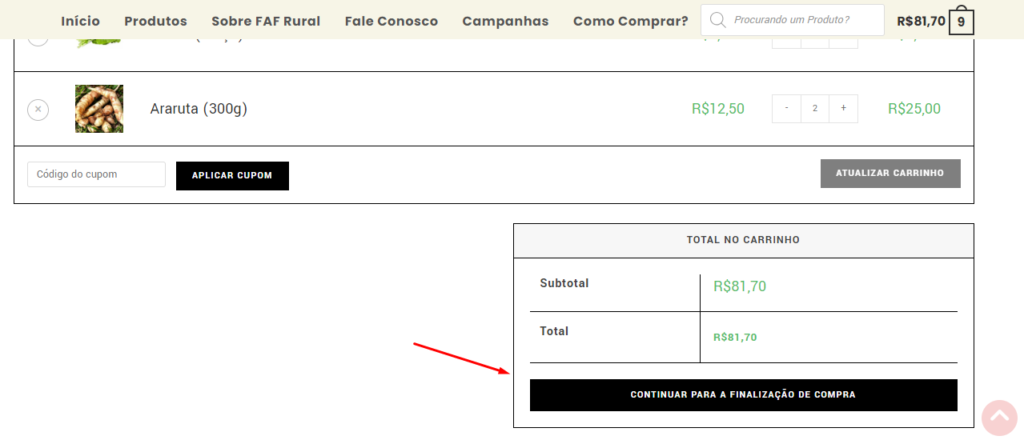
Task: Open the Araruta (300g) product link
Action: [199, 109]
